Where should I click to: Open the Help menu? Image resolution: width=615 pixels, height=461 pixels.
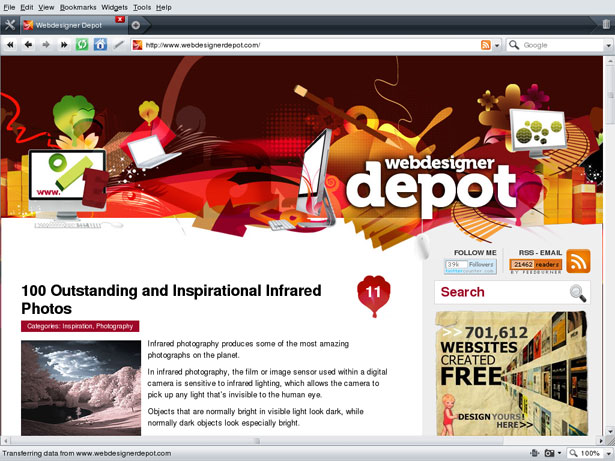[164, 7]
